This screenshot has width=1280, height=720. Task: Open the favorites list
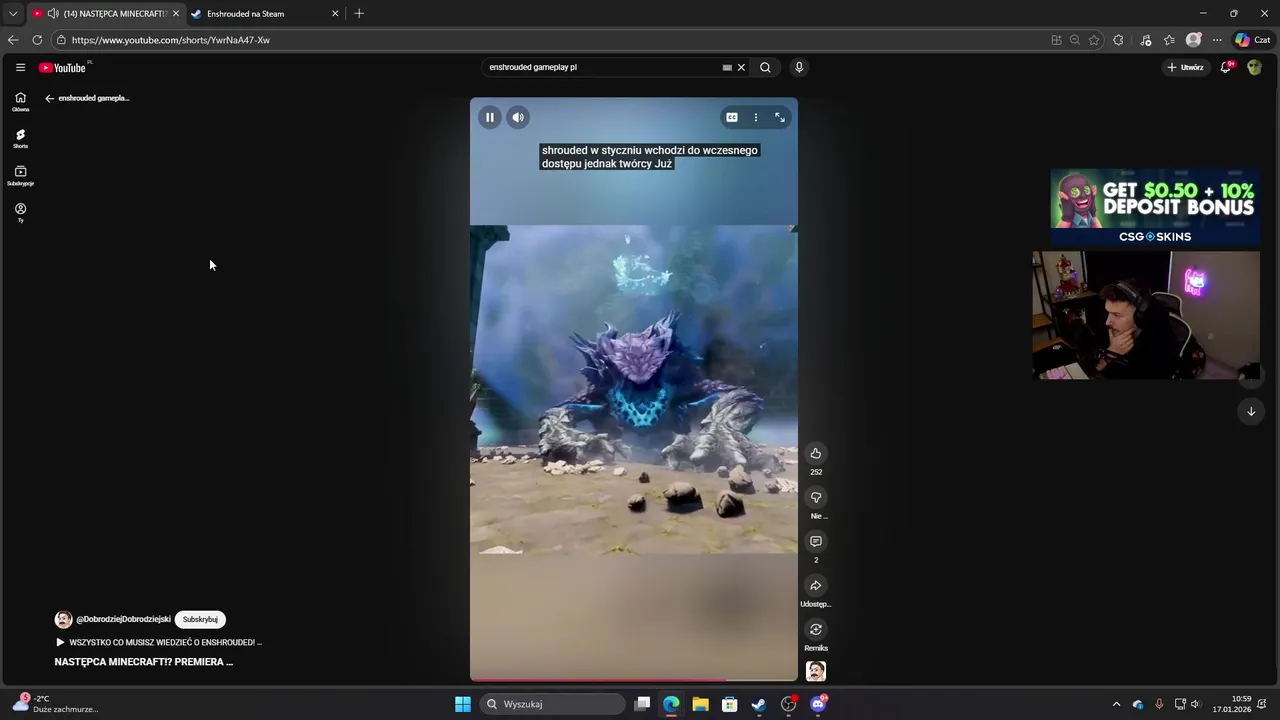1169,40
